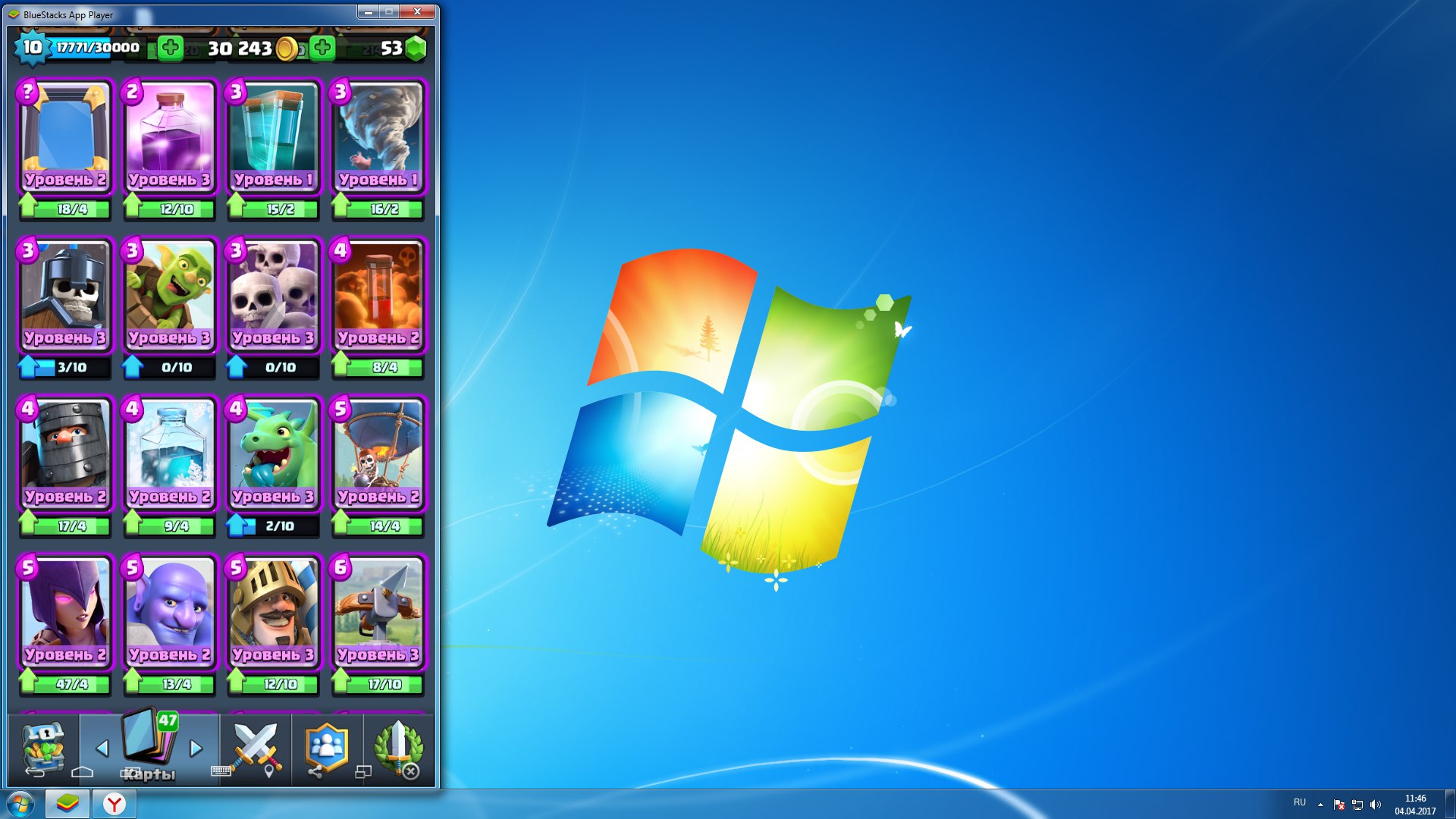The image size is (1456, 819).
Task: Click the 17771/30000 experience bar
Action: 97,47
